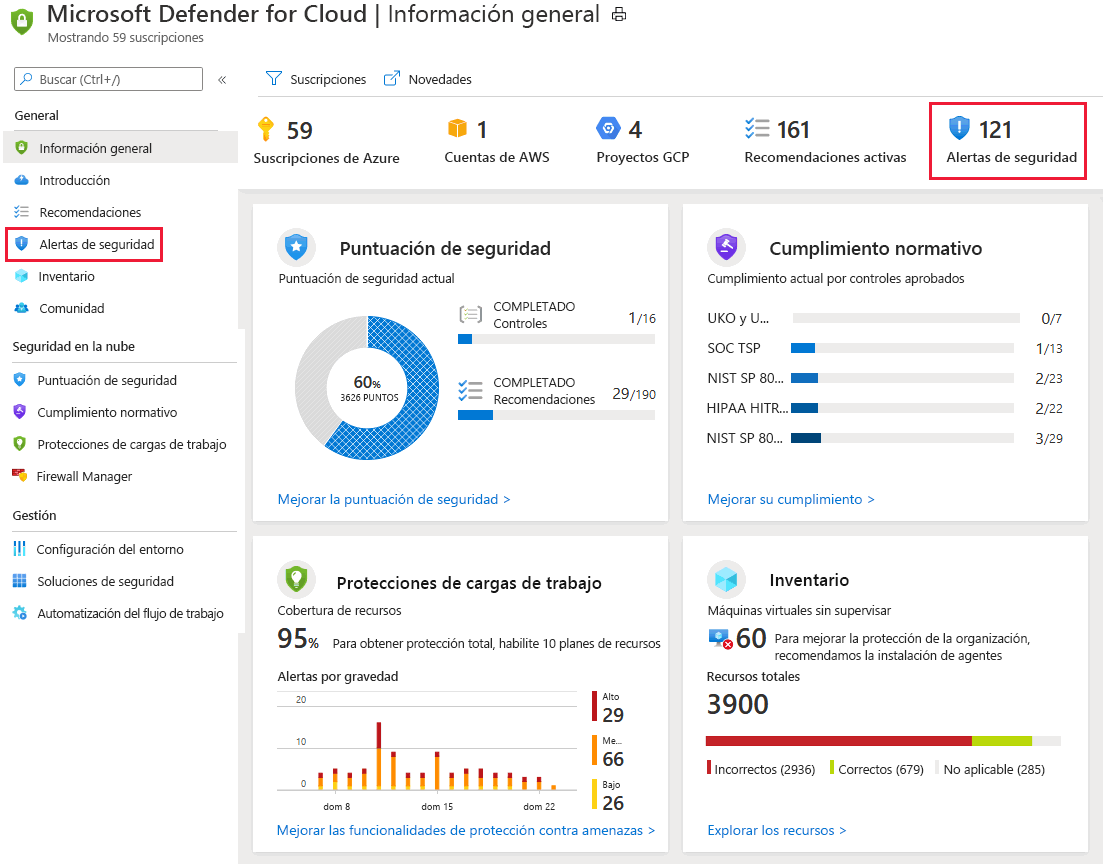Click the total resources health bar
The width and height of the screenshot is (1103, 864).
coord(884,741)
